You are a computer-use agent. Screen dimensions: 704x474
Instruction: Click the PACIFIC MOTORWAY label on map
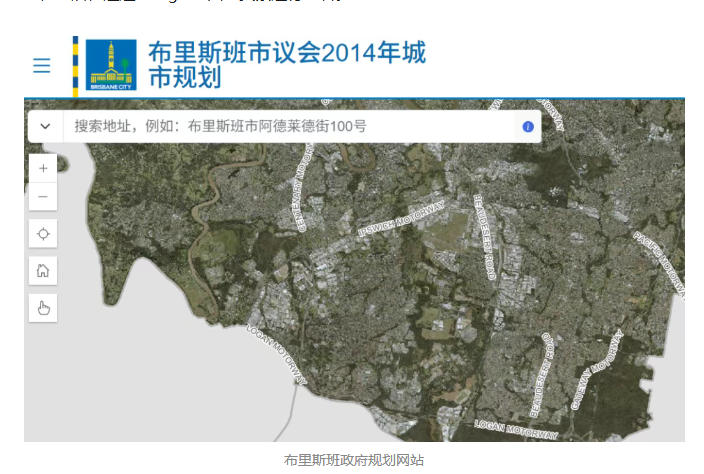(659, 264)
